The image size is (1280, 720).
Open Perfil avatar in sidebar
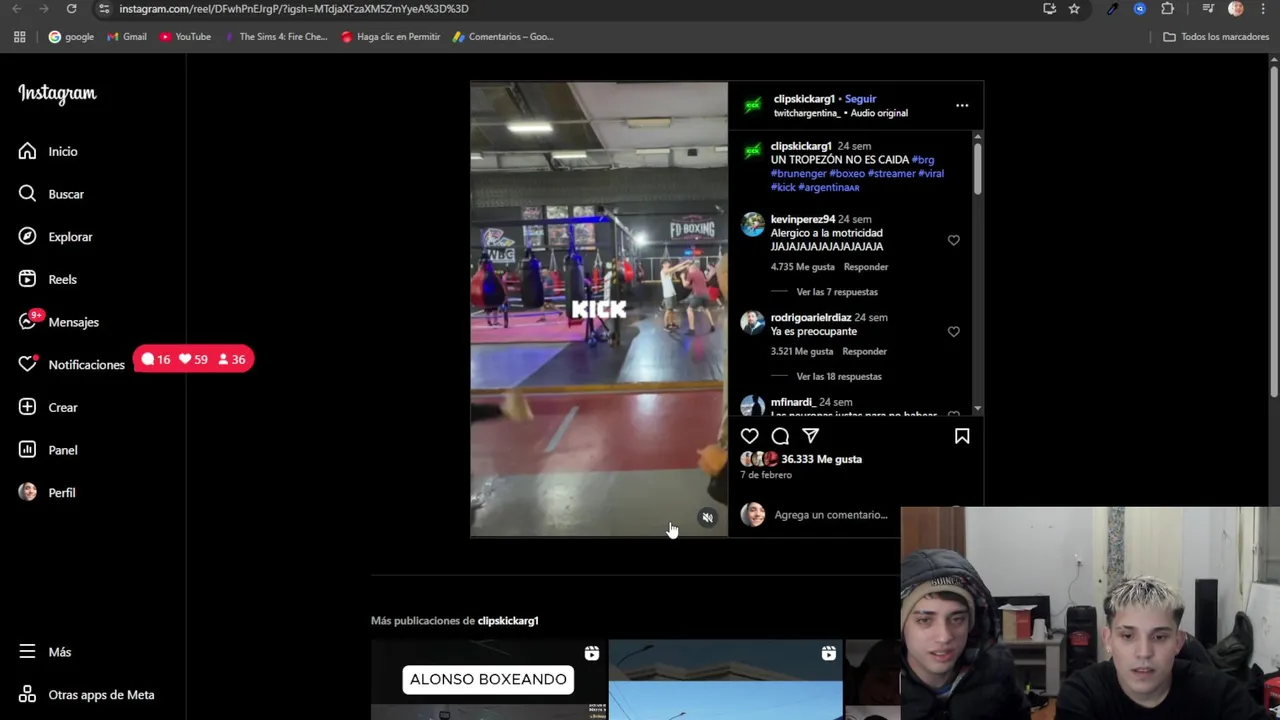pyautogui.click(x=28, y=492)
